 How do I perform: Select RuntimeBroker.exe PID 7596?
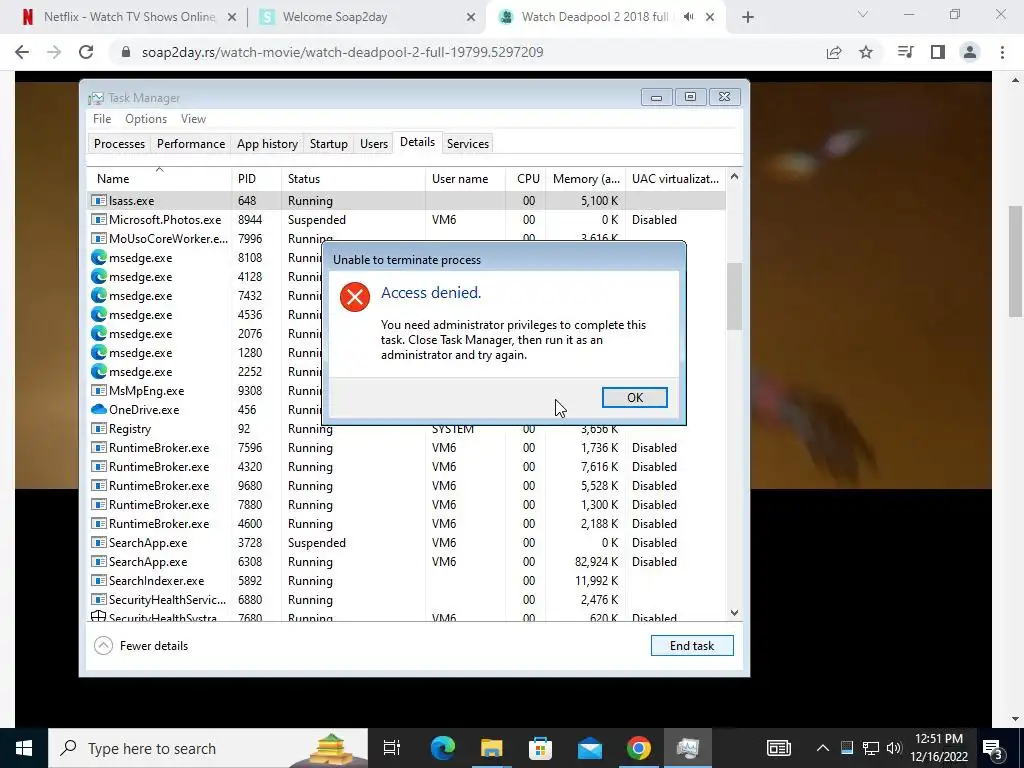point(406,447)
